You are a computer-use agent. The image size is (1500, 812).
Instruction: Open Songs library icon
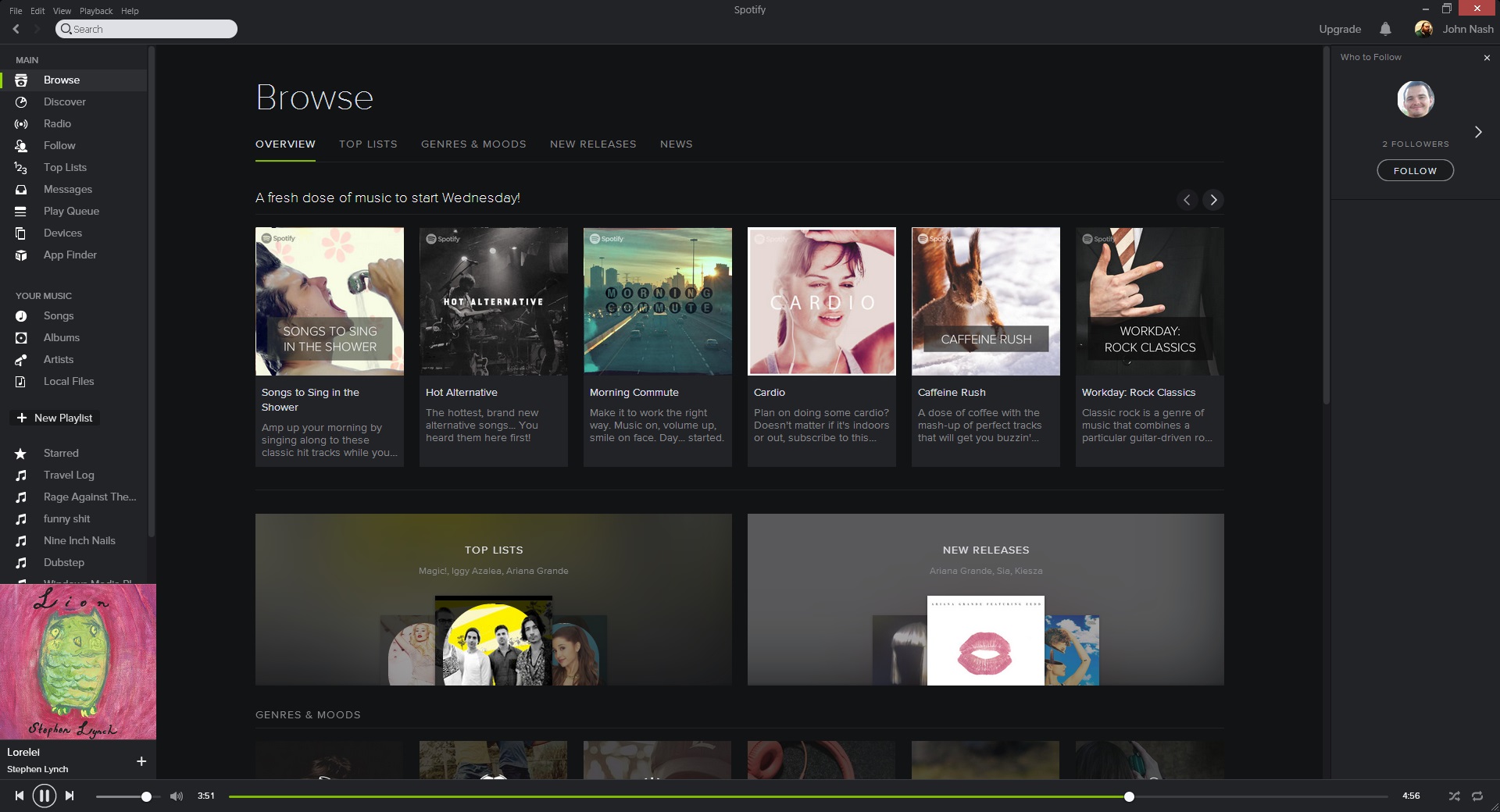coord(21,316)
